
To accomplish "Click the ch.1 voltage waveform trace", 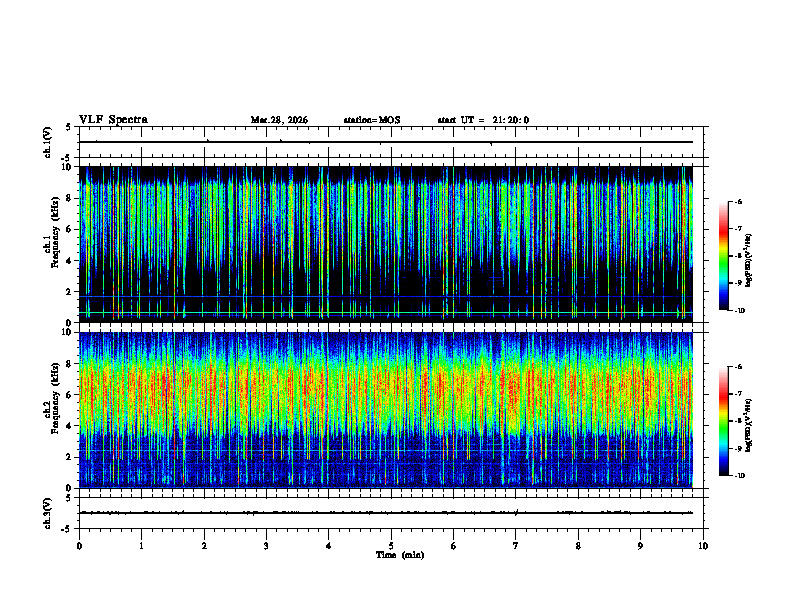I will pos(386,142).
